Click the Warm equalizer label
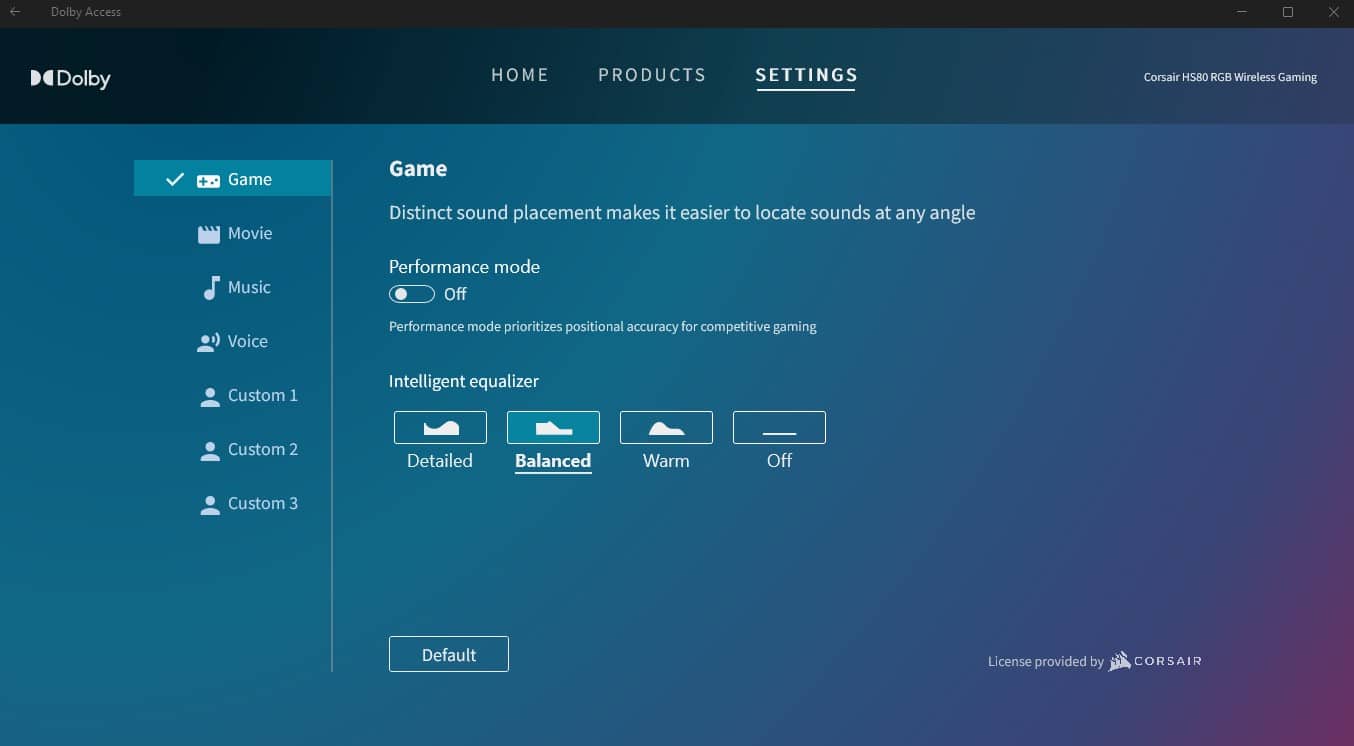Image resolution: width=1354 pixels, height=746 pixels. [x=666, y=461]
